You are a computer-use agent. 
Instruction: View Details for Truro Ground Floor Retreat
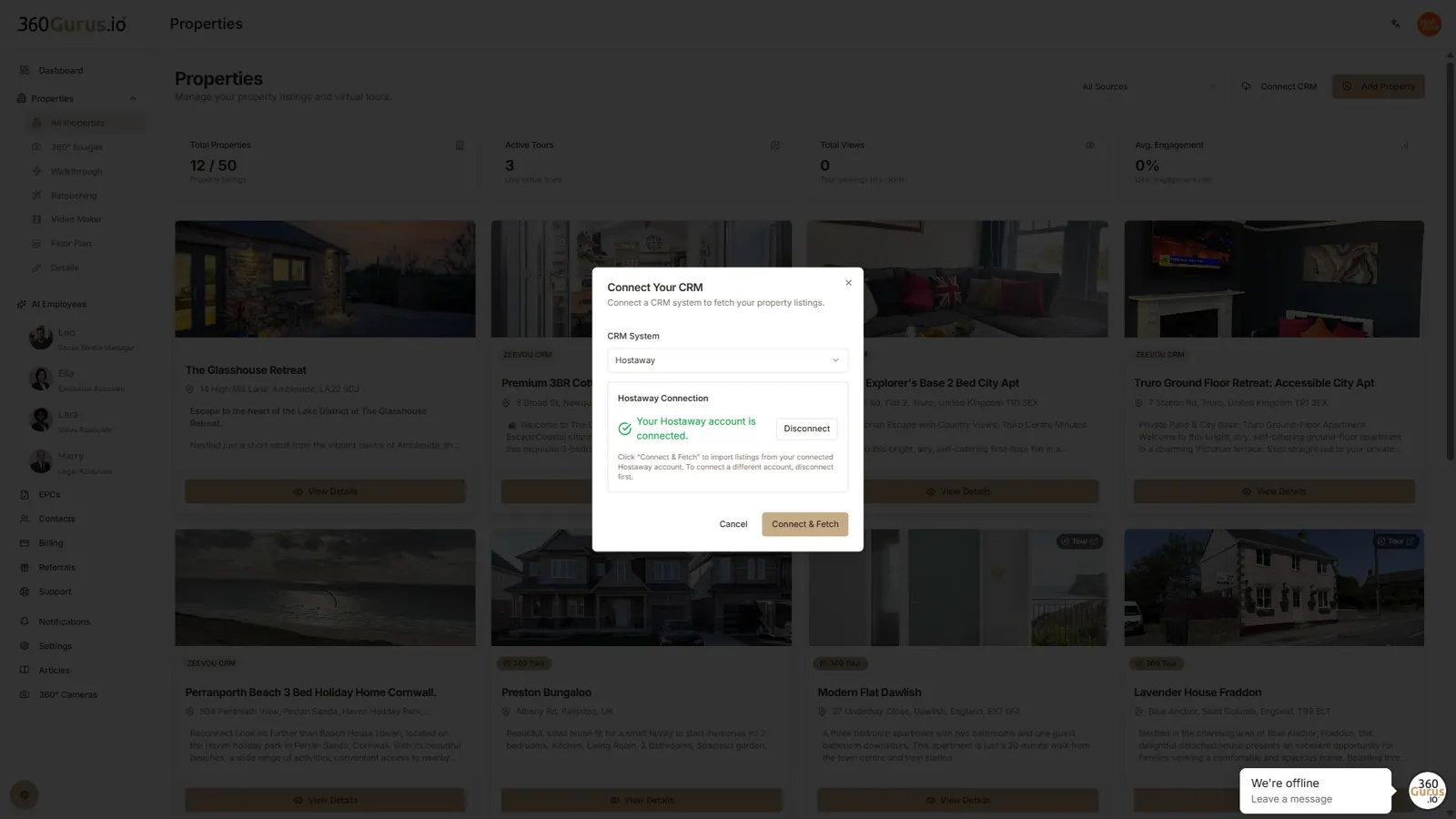[1274, 491]
